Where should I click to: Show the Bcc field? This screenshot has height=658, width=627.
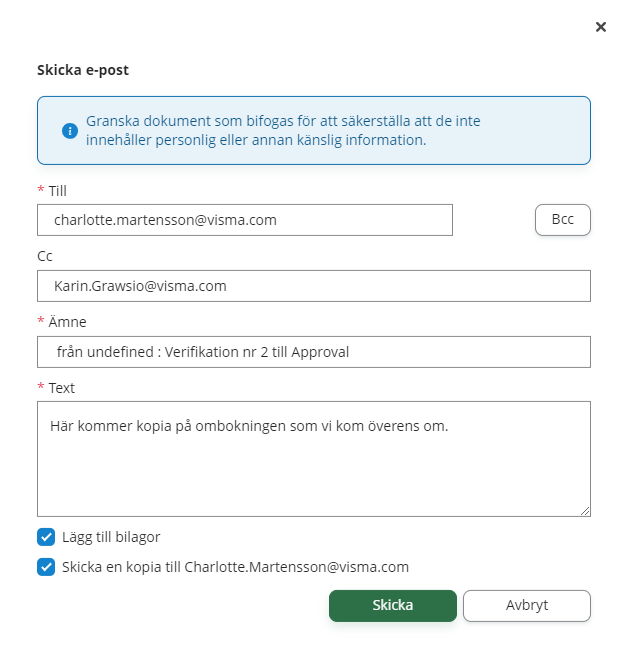[563, 220]
